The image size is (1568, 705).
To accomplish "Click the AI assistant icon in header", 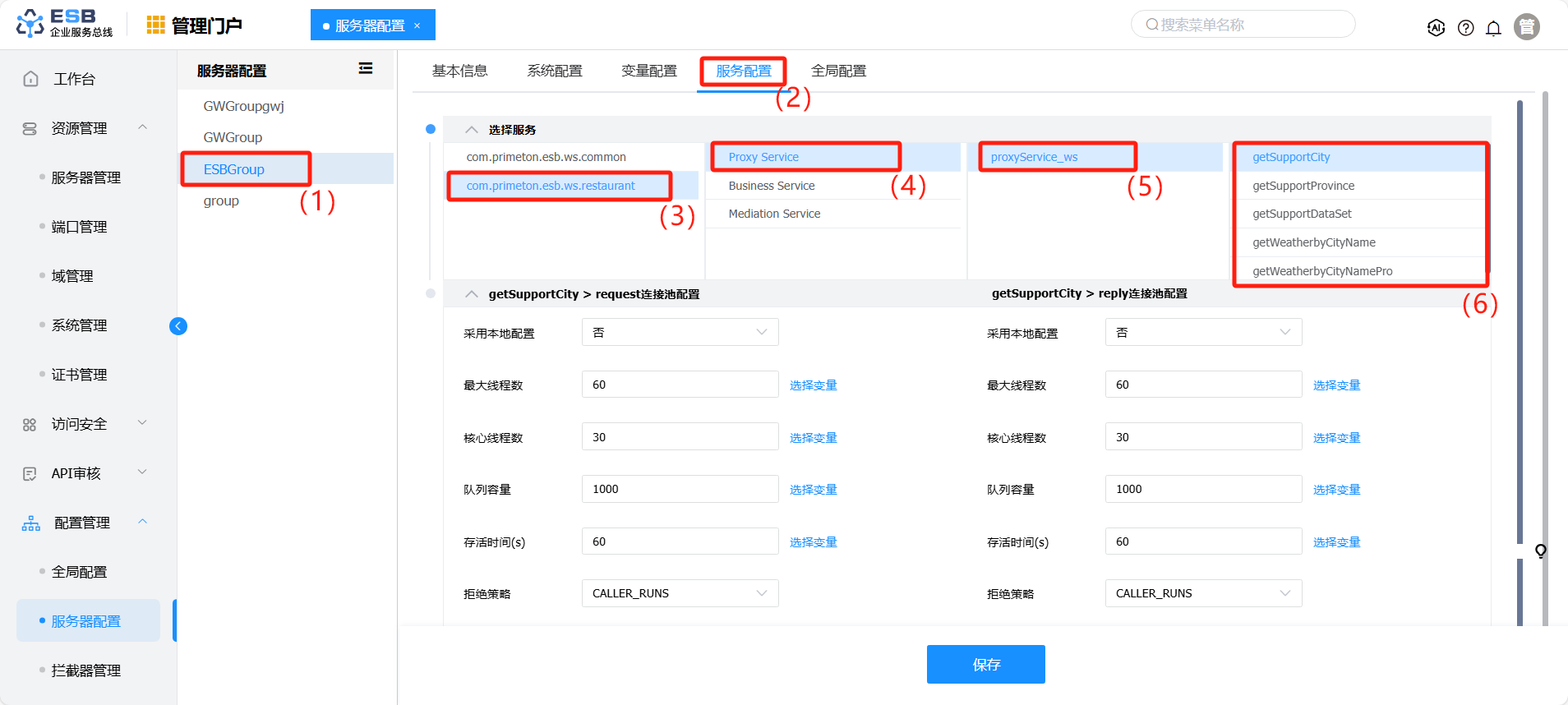I will 1436,27.
